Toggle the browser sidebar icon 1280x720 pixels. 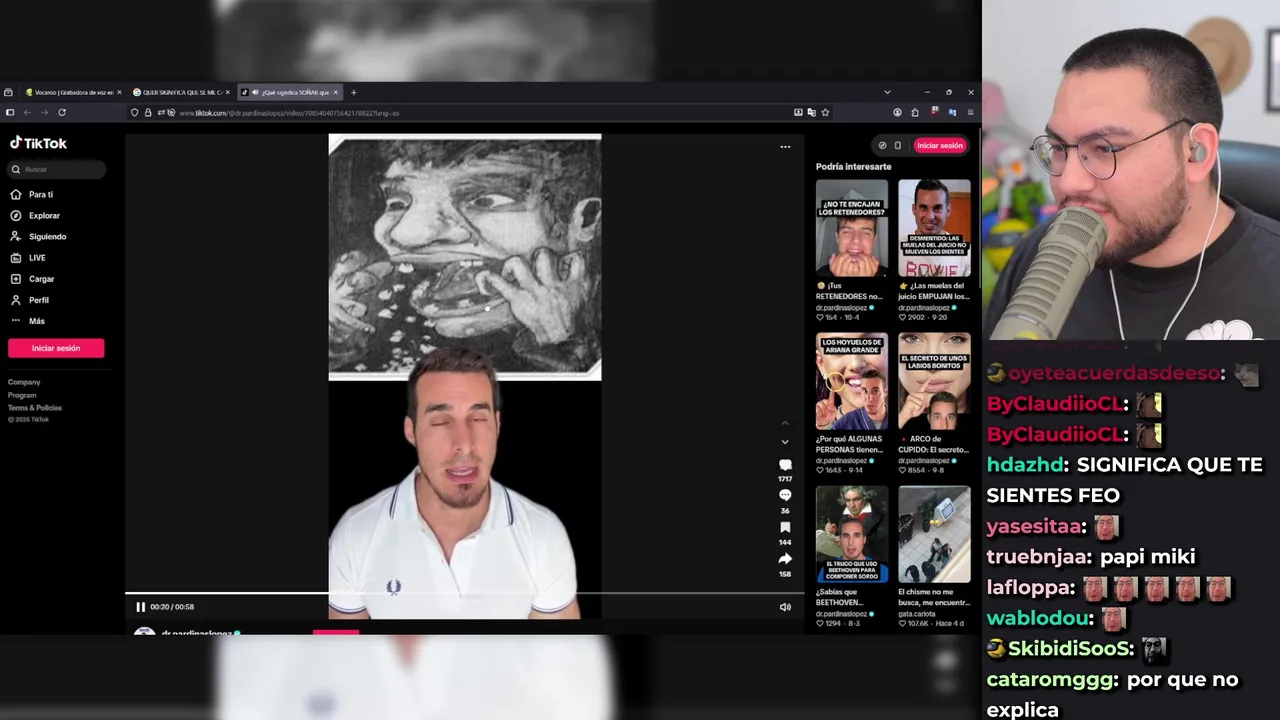[x=10, y=112]
